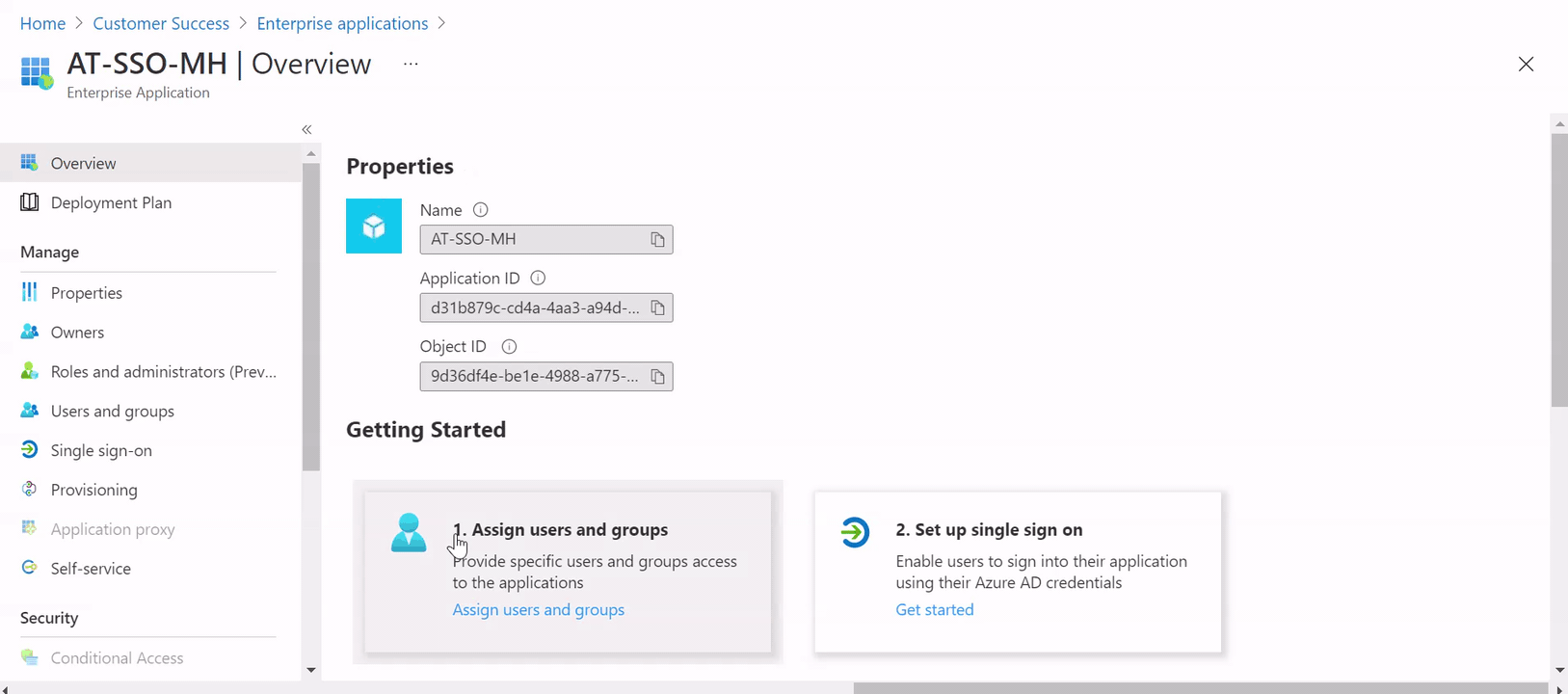The height and width of the screenshot is (694, 1568).
Task: Click the blue application cube logo
Action: [374, 227]
